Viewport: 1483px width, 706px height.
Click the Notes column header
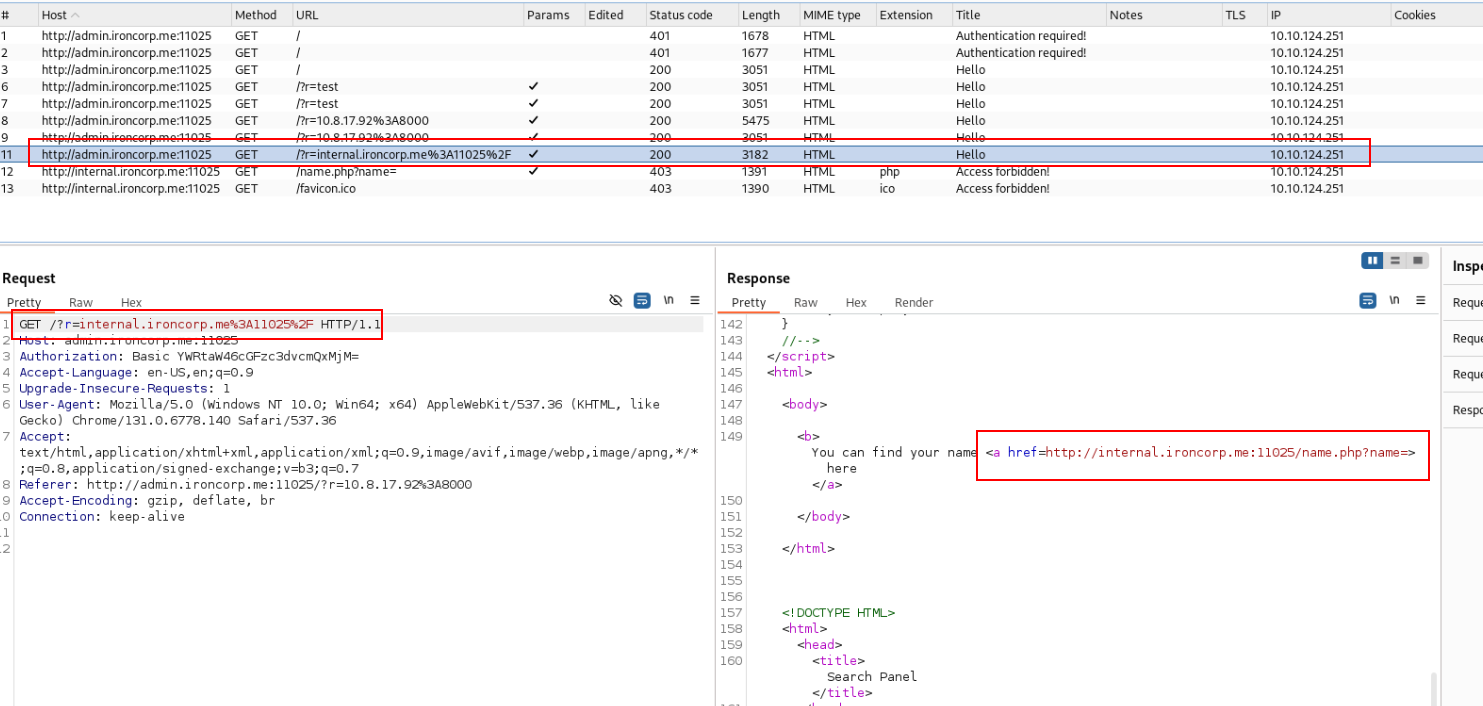pyautogui.click(x=1163, y=15)
